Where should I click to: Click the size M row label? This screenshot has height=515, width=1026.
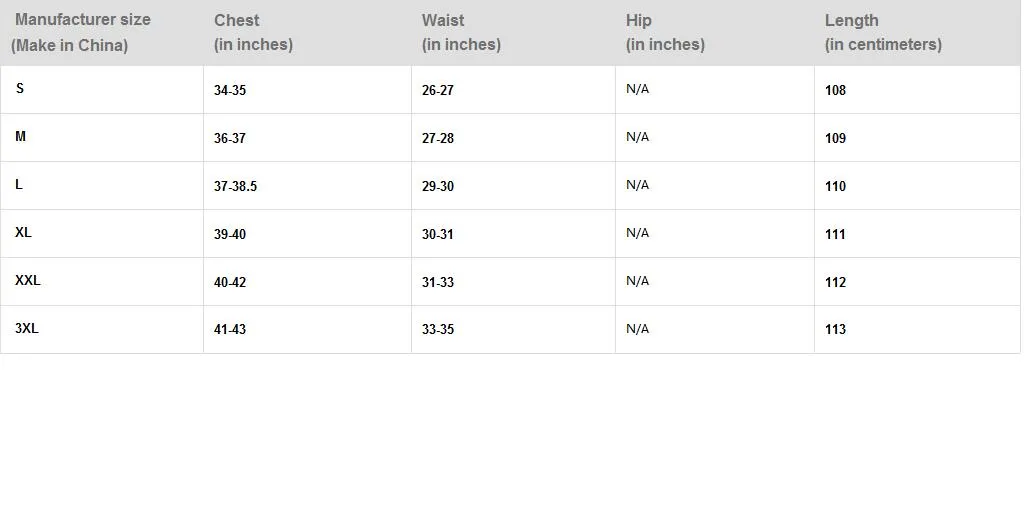[x=20, y=136]
